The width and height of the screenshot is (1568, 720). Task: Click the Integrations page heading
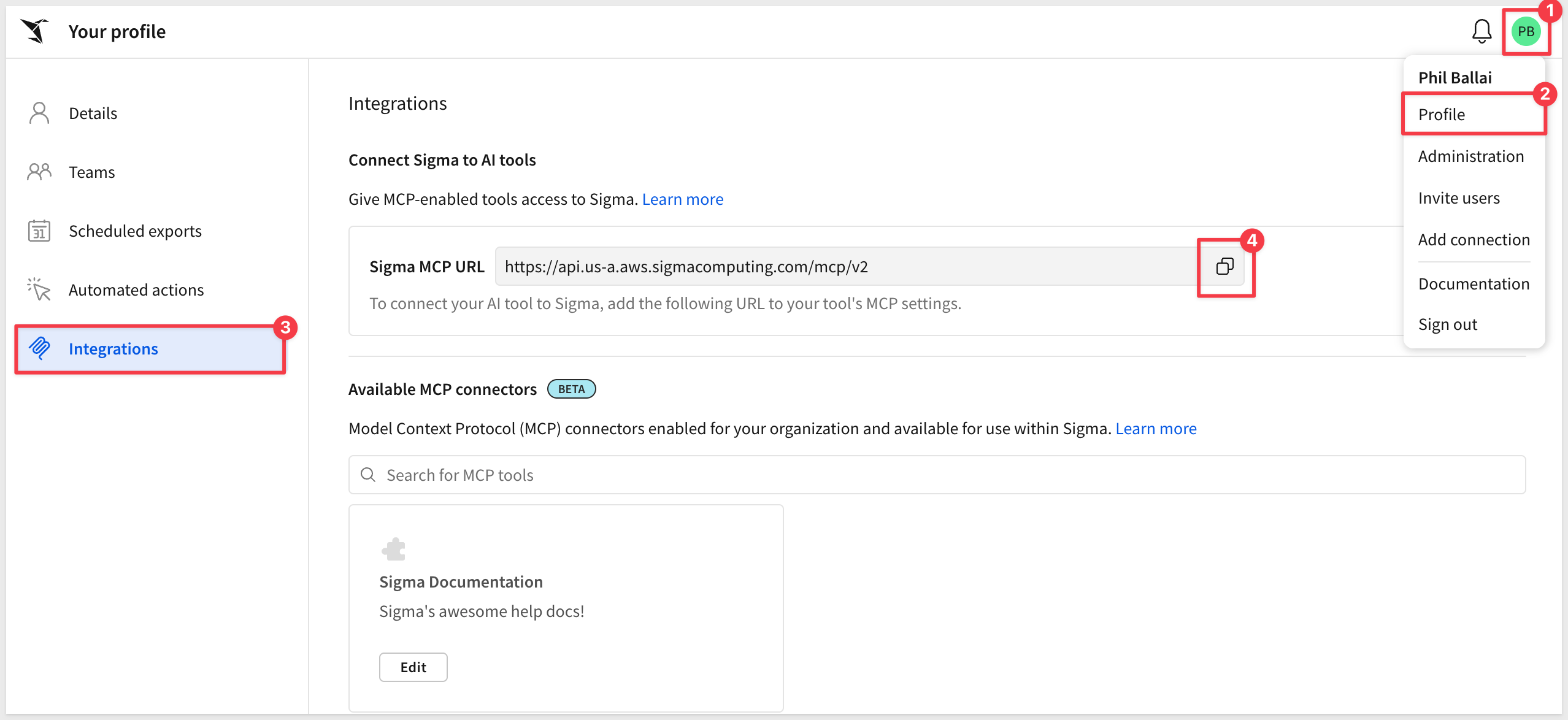tap(398, 104)
